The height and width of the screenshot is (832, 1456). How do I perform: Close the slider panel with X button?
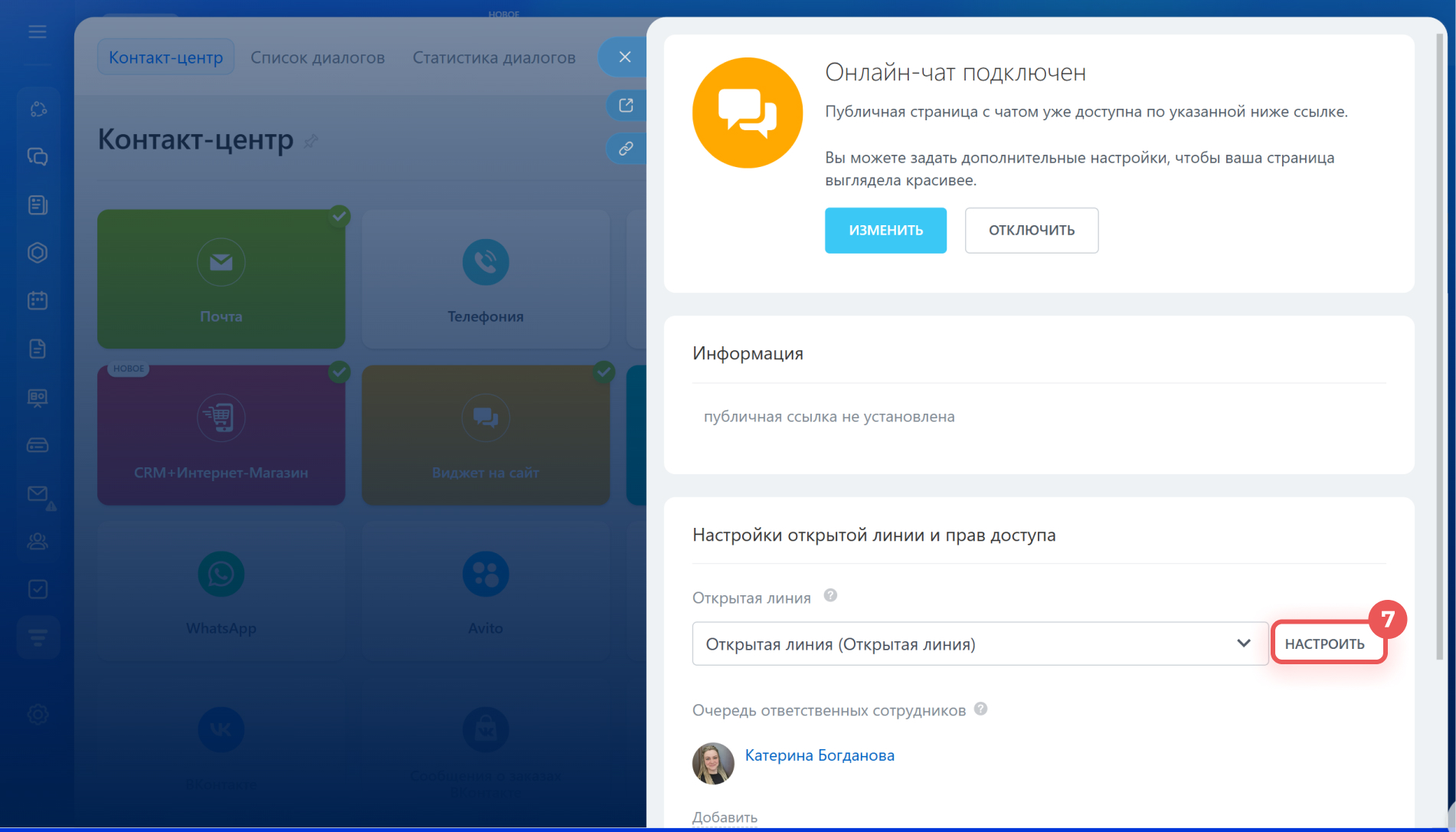[x=625, y=57]
